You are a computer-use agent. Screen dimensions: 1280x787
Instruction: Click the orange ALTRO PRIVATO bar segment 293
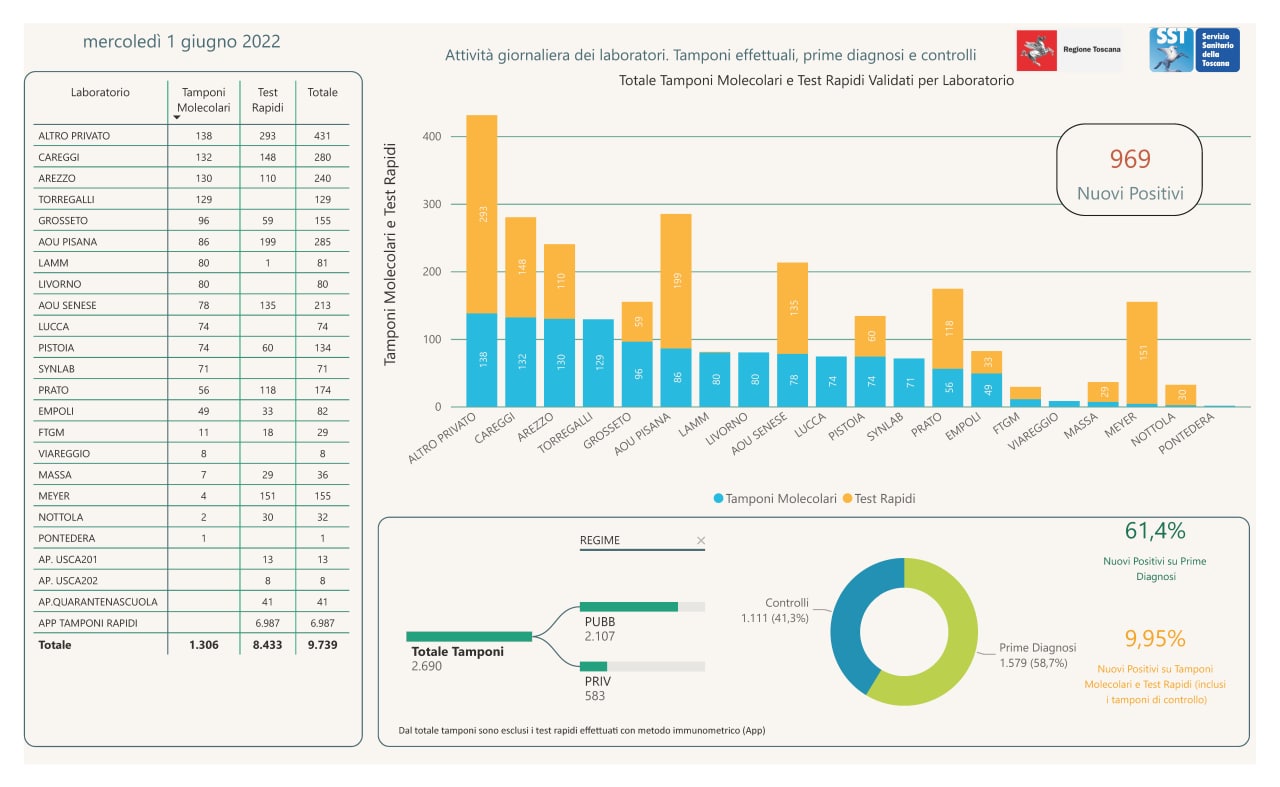[482, 214]
